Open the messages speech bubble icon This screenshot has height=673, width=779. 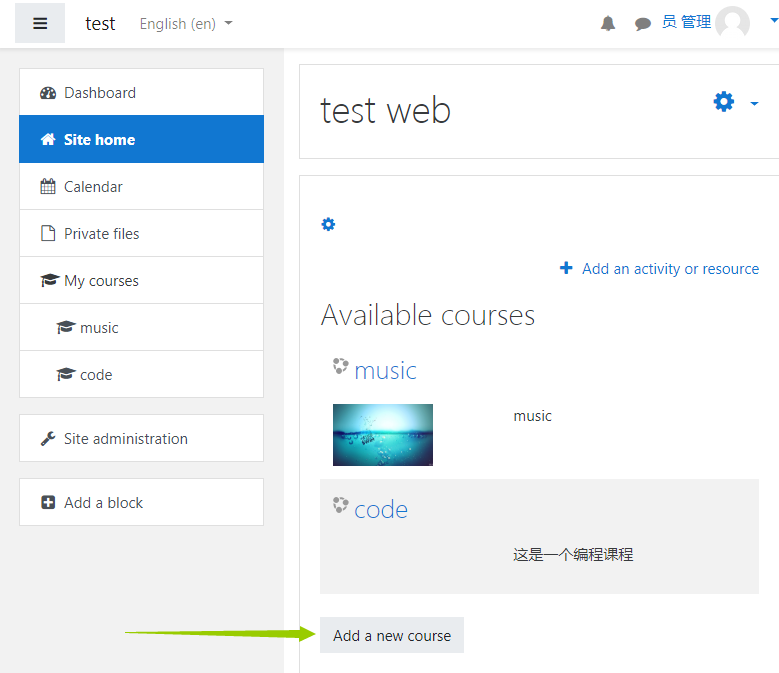point(643,24)
